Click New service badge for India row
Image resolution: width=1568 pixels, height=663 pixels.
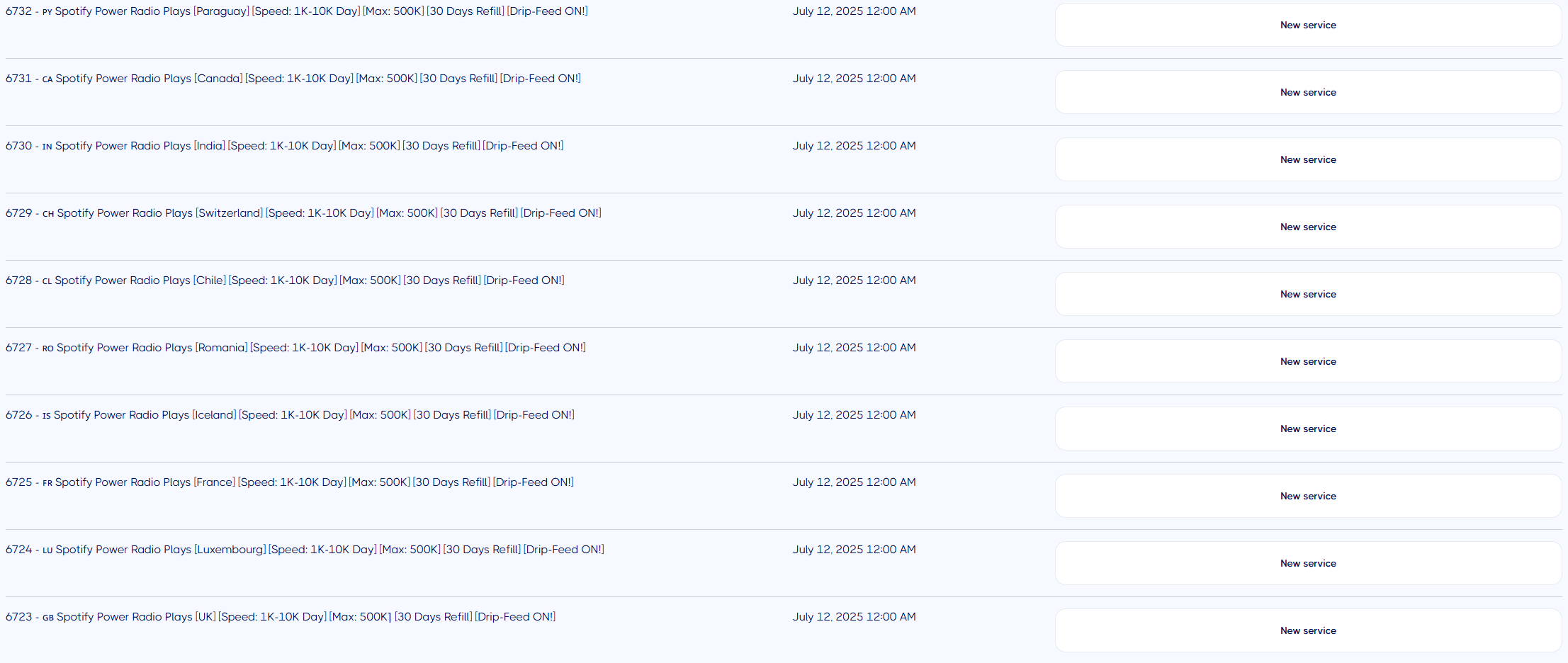click(x=1308, y=159)
